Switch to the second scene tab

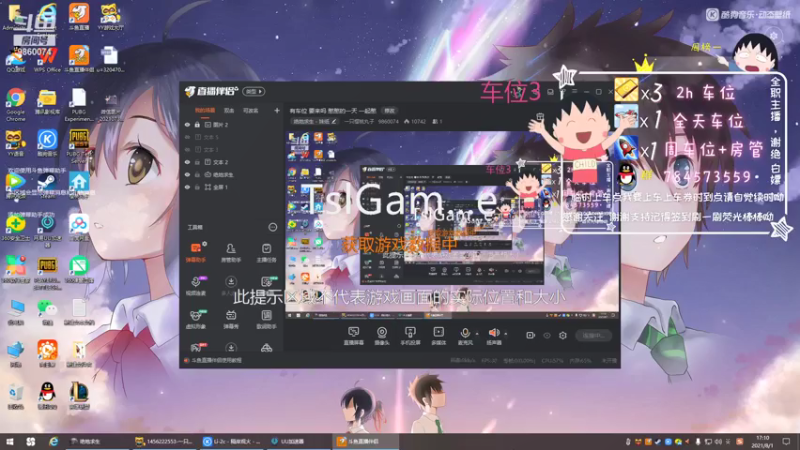pos(229,111)
